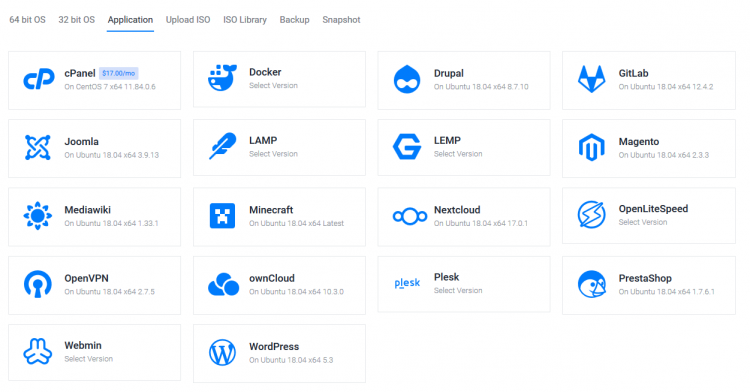Click the LAMP title text
The height and width of the screenshot is (392, 750).
(263, 141)
